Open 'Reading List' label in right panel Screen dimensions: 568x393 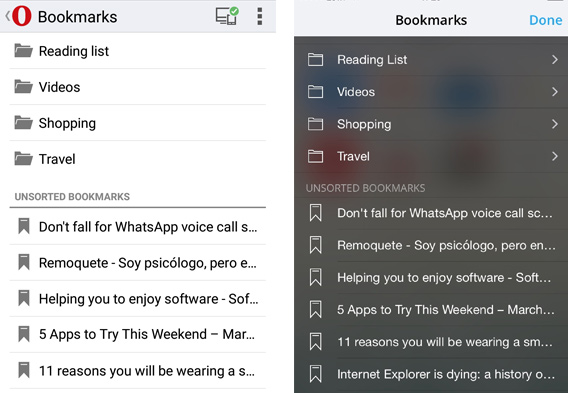tap(372, 60)
